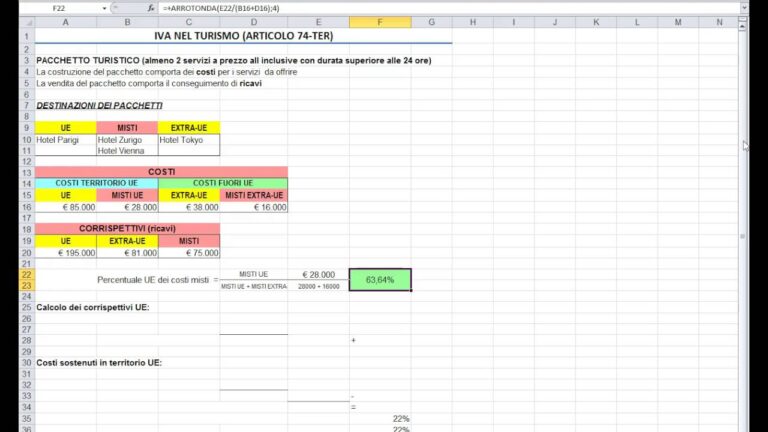Click the 'COSTI FUORI UE' green header
The image size is (768, 432).
(x=223, y=183)
